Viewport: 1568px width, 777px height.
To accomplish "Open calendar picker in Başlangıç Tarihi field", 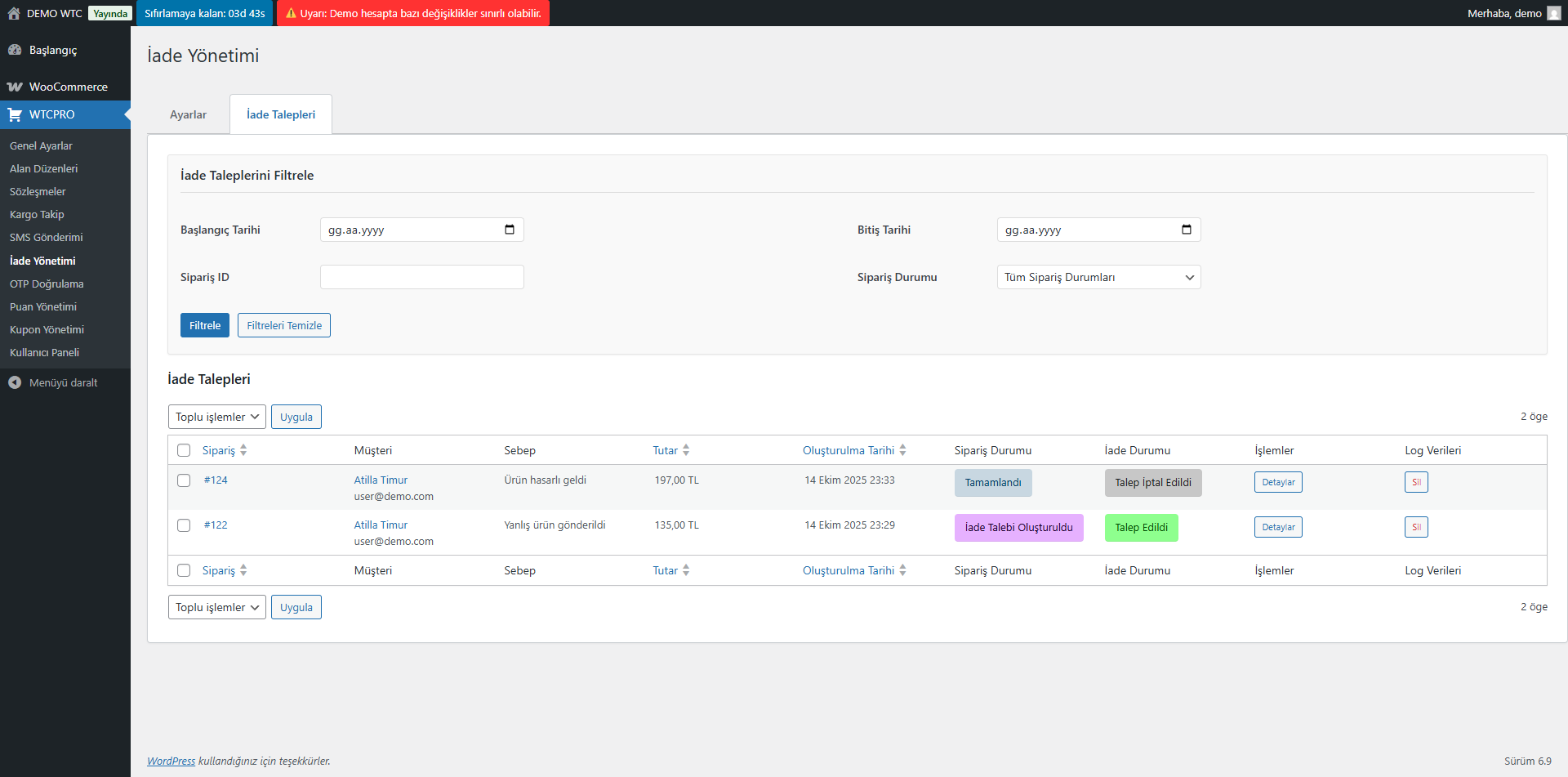I will coord(510,230).
